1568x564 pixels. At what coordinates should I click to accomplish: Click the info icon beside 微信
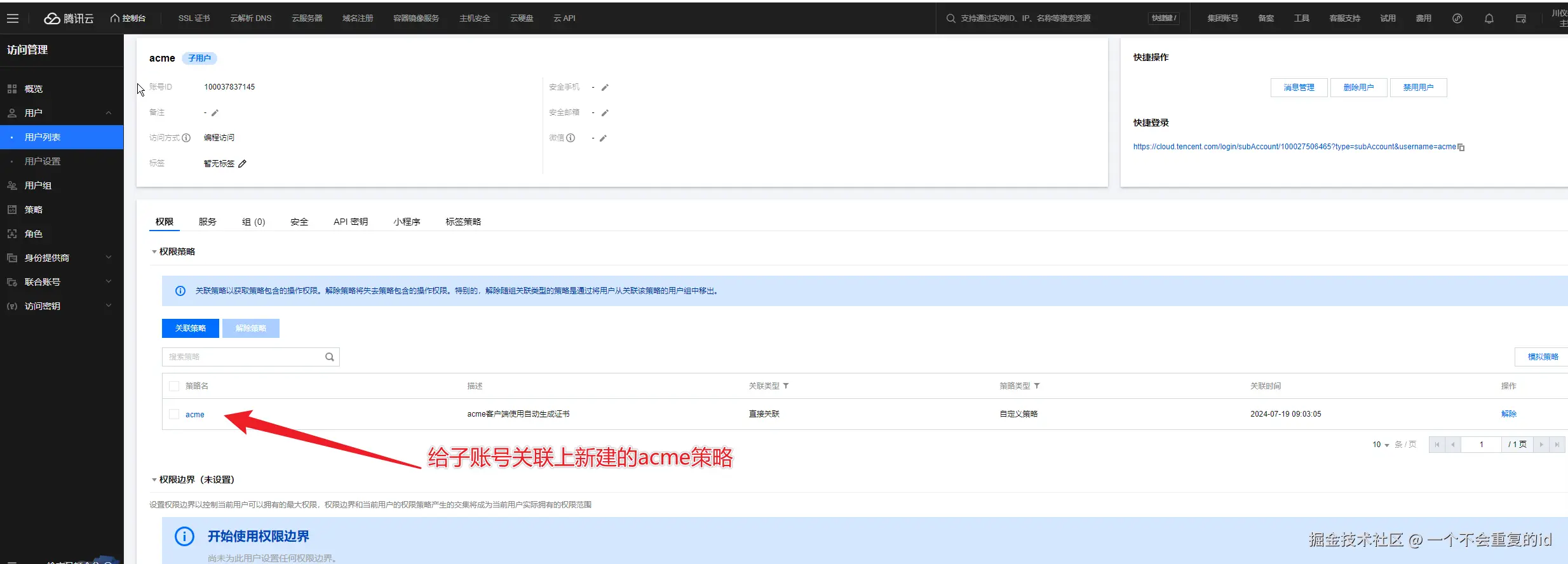[x=571, y=138]
